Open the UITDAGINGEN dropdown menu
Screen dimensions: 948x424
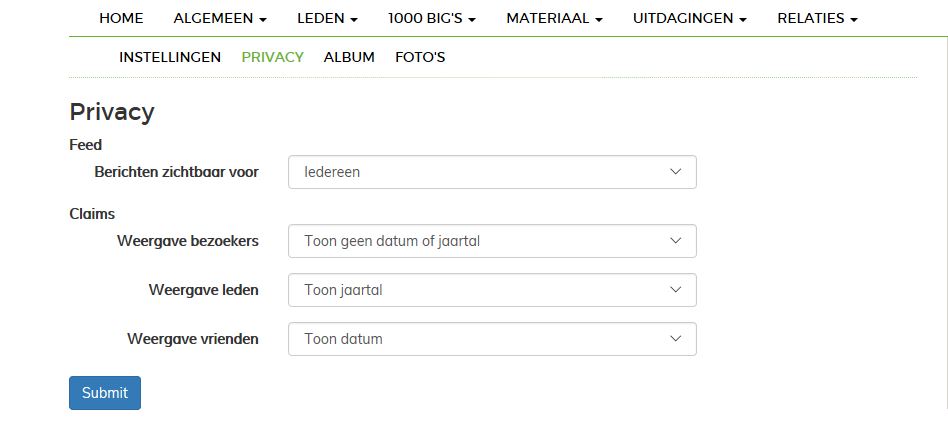[689, 18]
